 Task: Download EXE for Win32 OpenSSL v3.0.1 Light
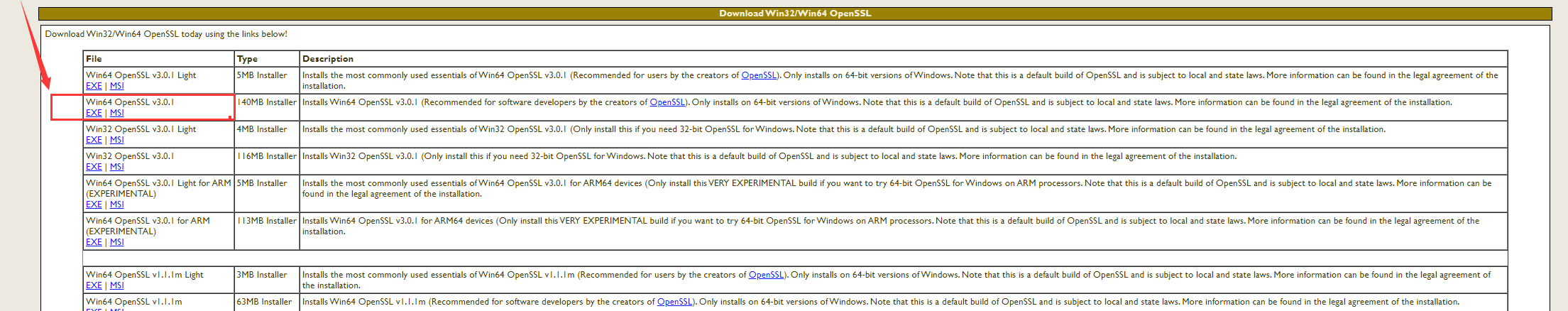[x=94, y=140]
